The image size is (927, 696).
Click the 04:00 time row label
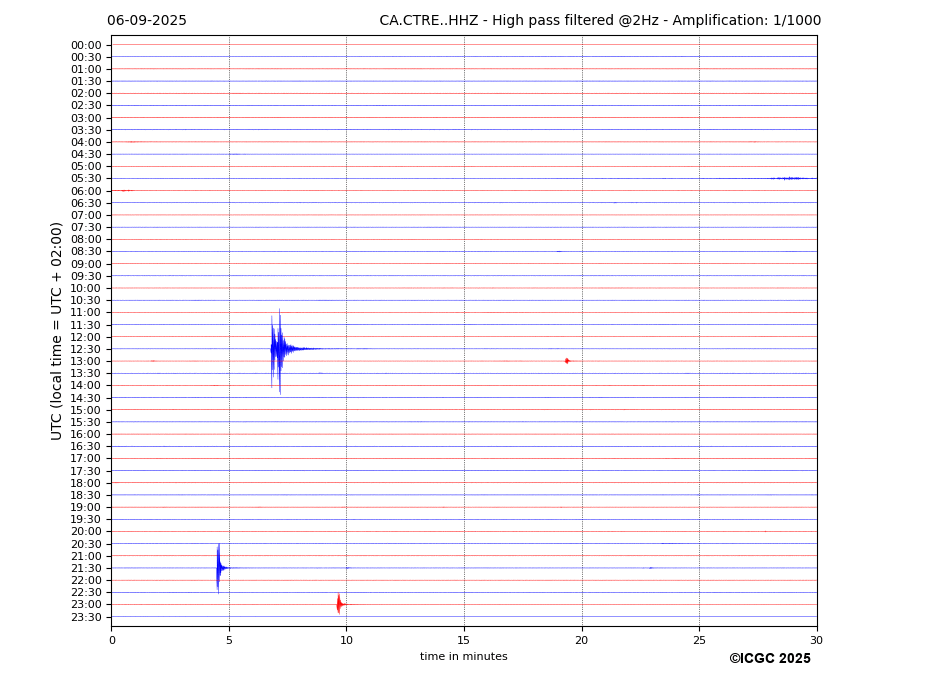coord(86,143)
